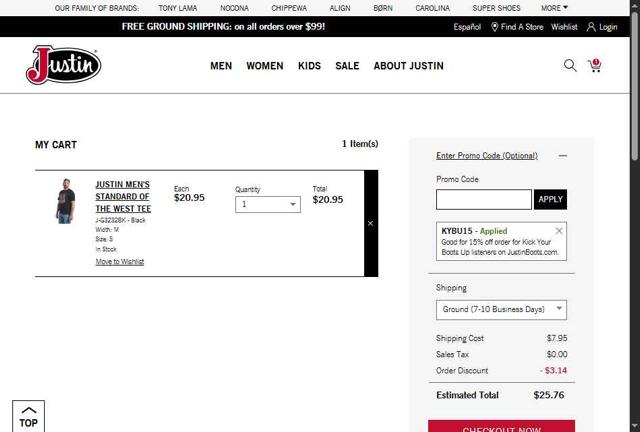Go to Align brand
640x432 pixels.
tap(340, 8)
